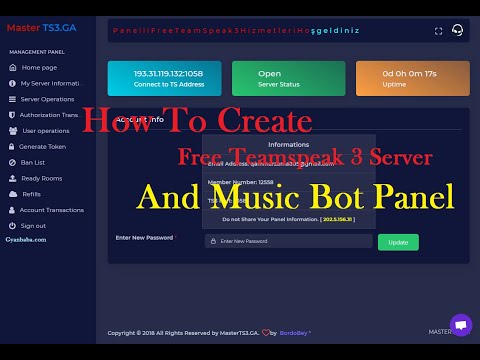Open the purple chat bubble widget
The image size is (480, 360).
pyautogui.click(x=461, y=325)
